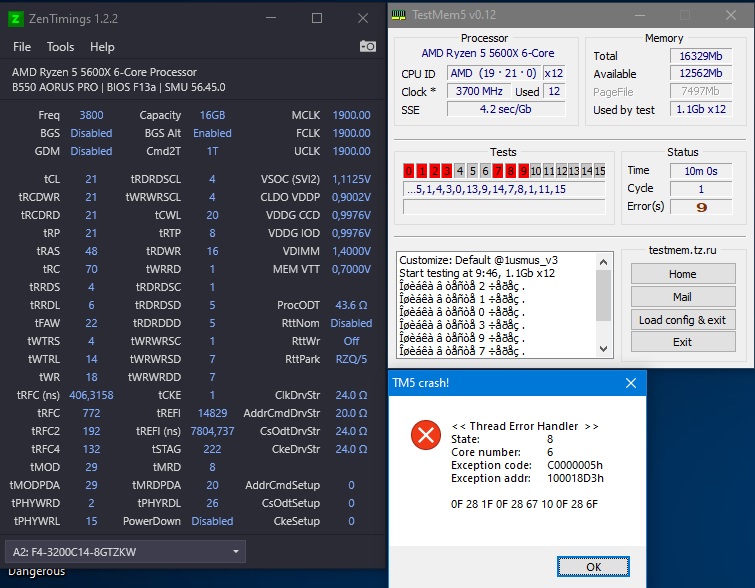Screen dimensions: 755x588
Task: Click the GDM Disabled value
Action: [x=91, y=151]
